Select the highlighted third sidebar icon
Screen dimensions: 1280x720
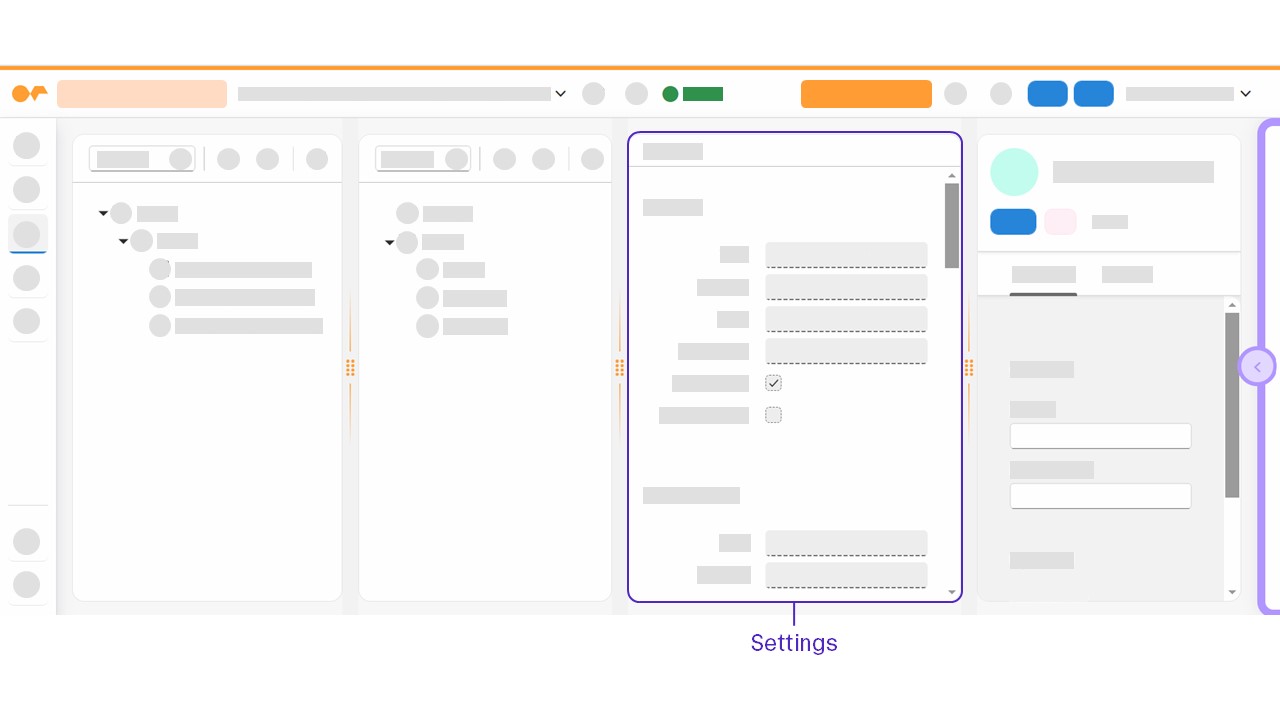tap(27, 234)
